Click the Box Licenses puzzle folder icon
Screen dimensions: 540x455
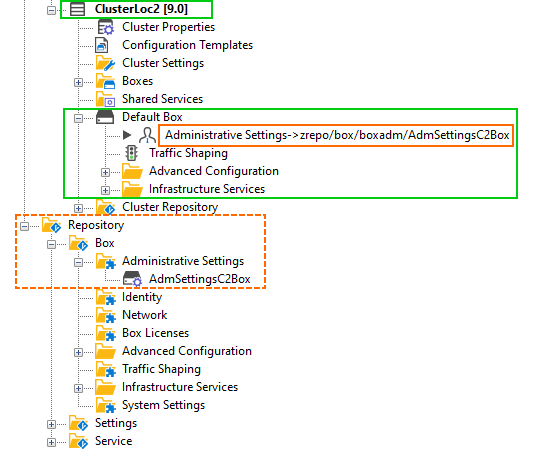coord(105,333)
